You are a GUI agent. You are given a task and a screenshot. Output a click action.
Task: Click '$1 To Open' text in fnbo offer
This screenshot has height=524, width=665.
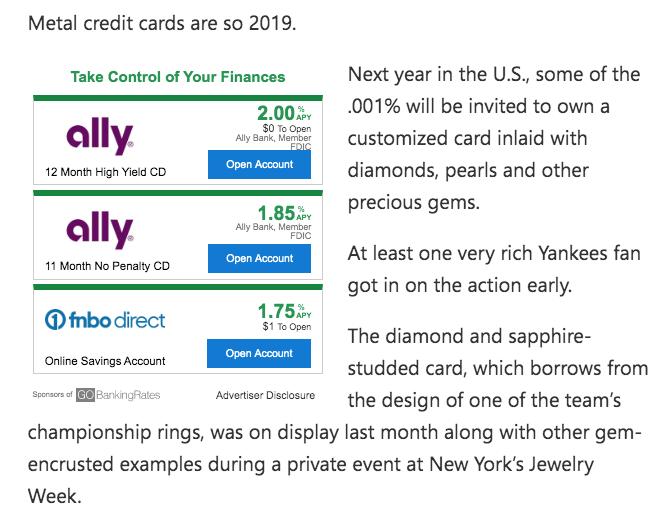[x=287, y=326]
